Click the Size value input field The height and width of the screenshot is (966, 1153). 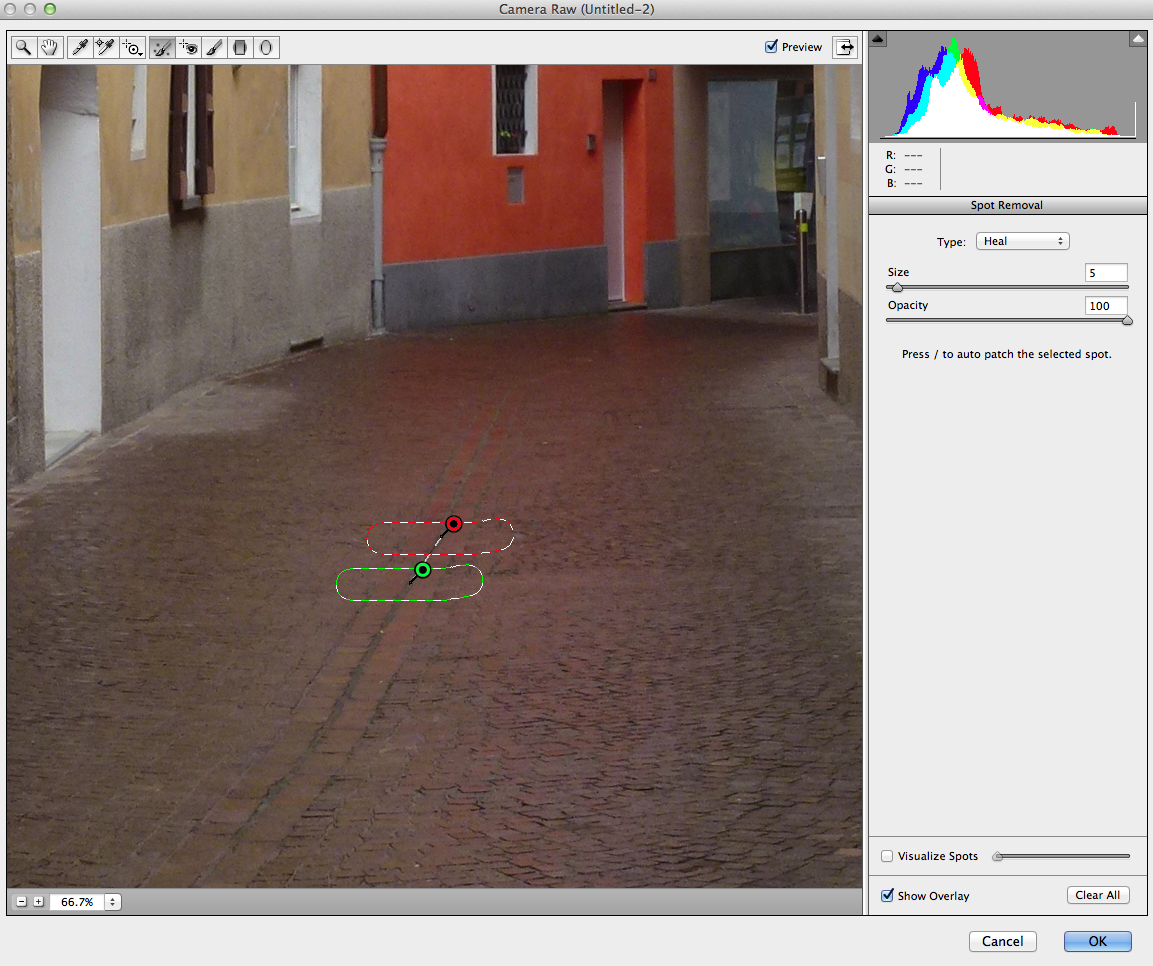[1106, 273]
